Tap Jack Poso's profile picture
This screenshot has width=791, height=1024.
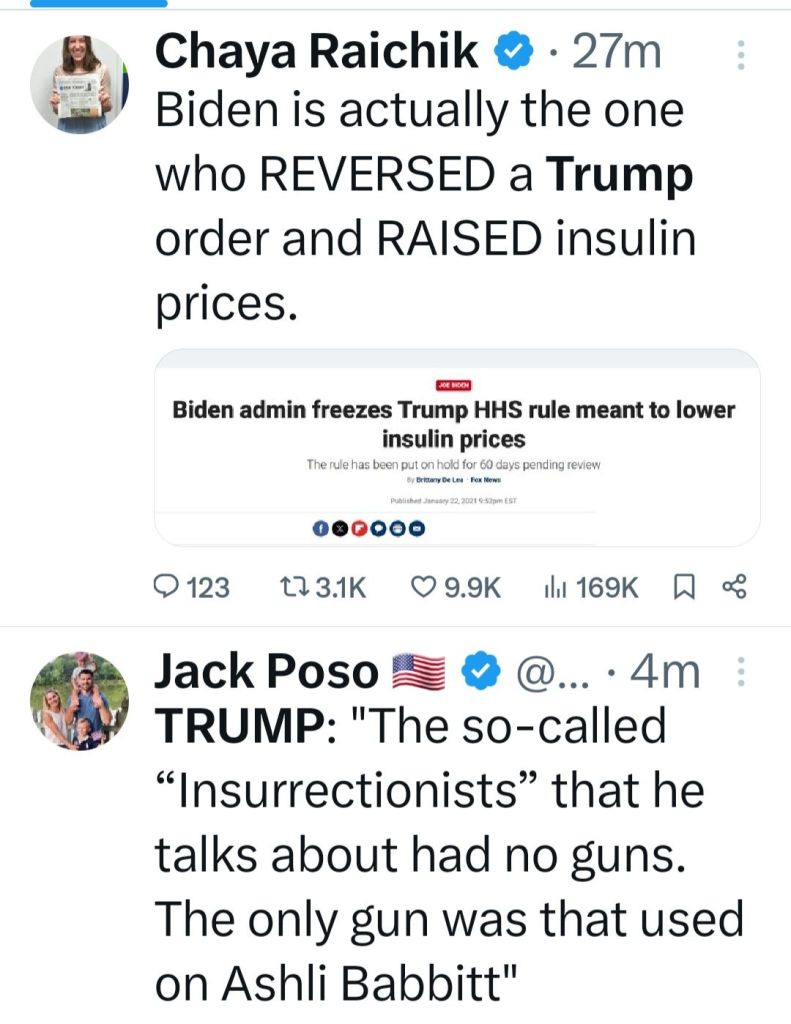80,701
